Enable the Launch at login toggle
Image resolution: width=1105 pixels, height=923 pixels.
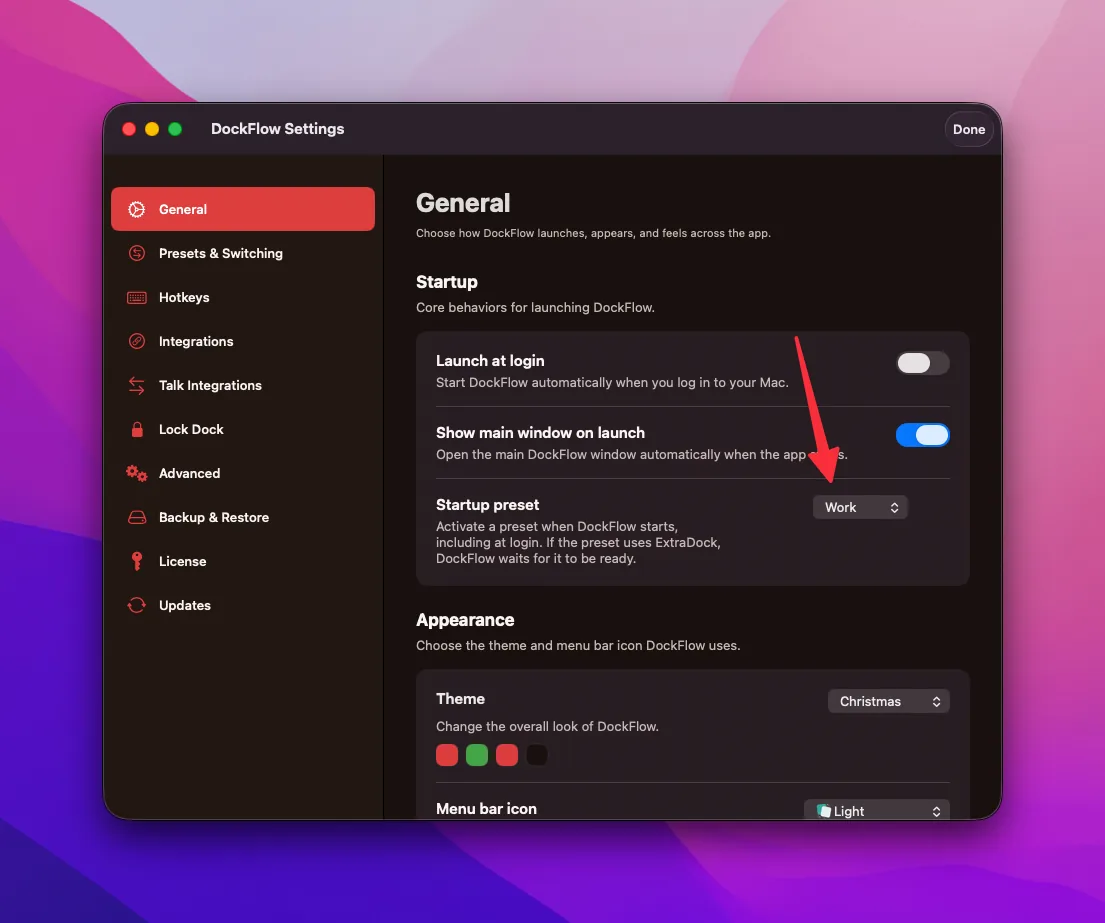coord(922,363)
